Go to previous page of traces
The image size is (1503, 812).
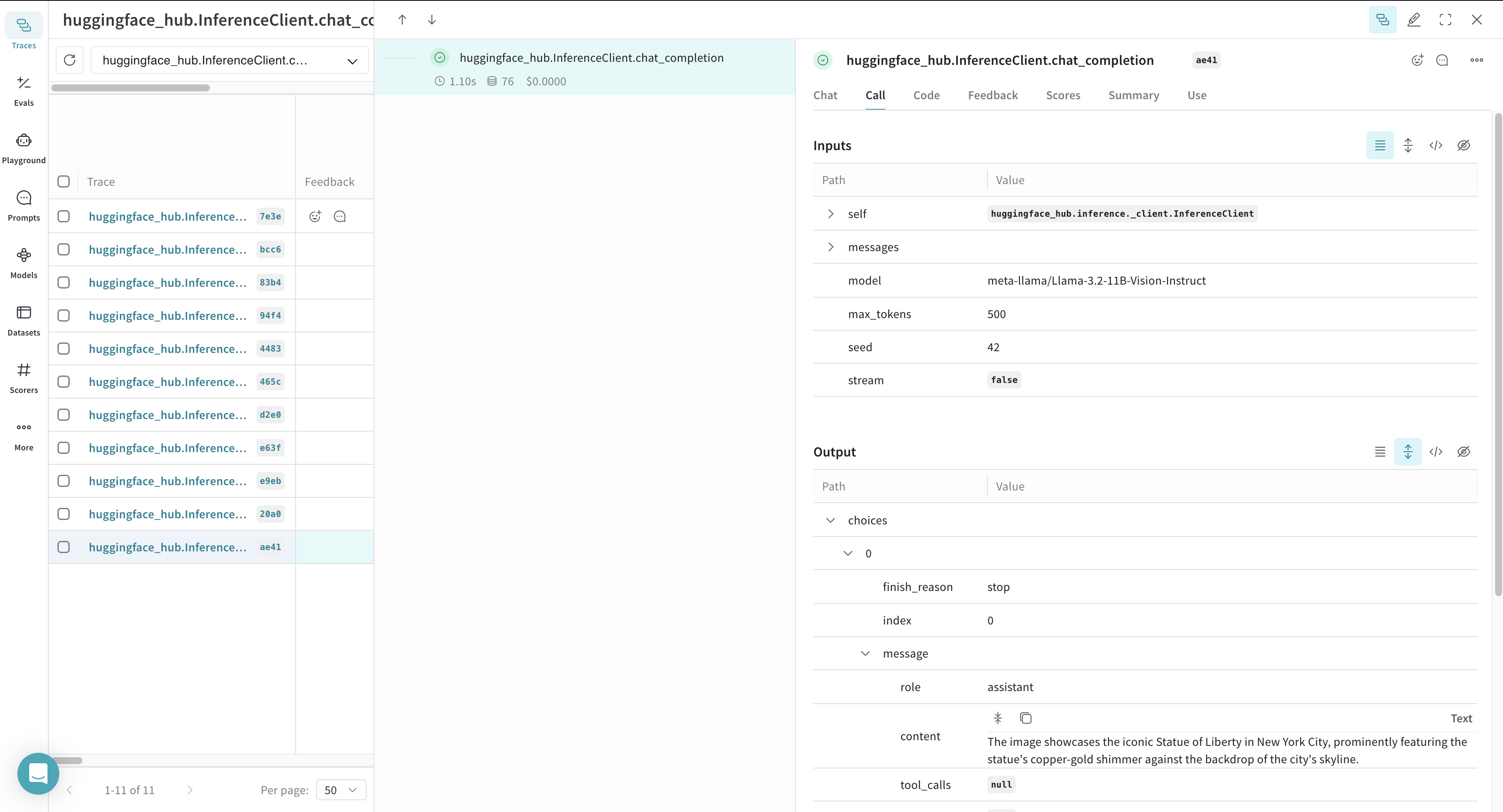[x=69, y=790]
